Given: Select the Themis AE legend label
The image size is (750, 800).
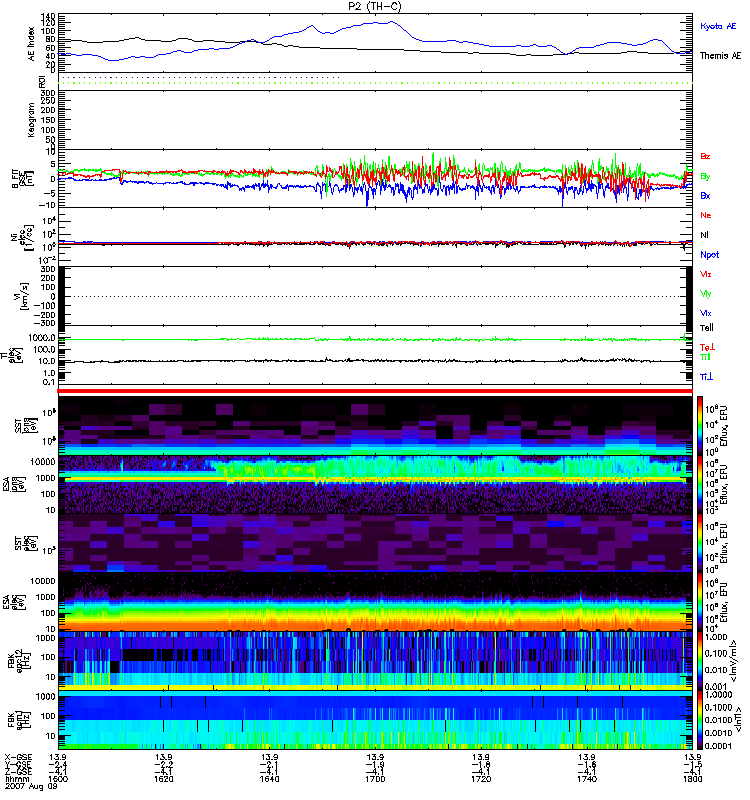Looking at the screenshot, I should [720, 56].
